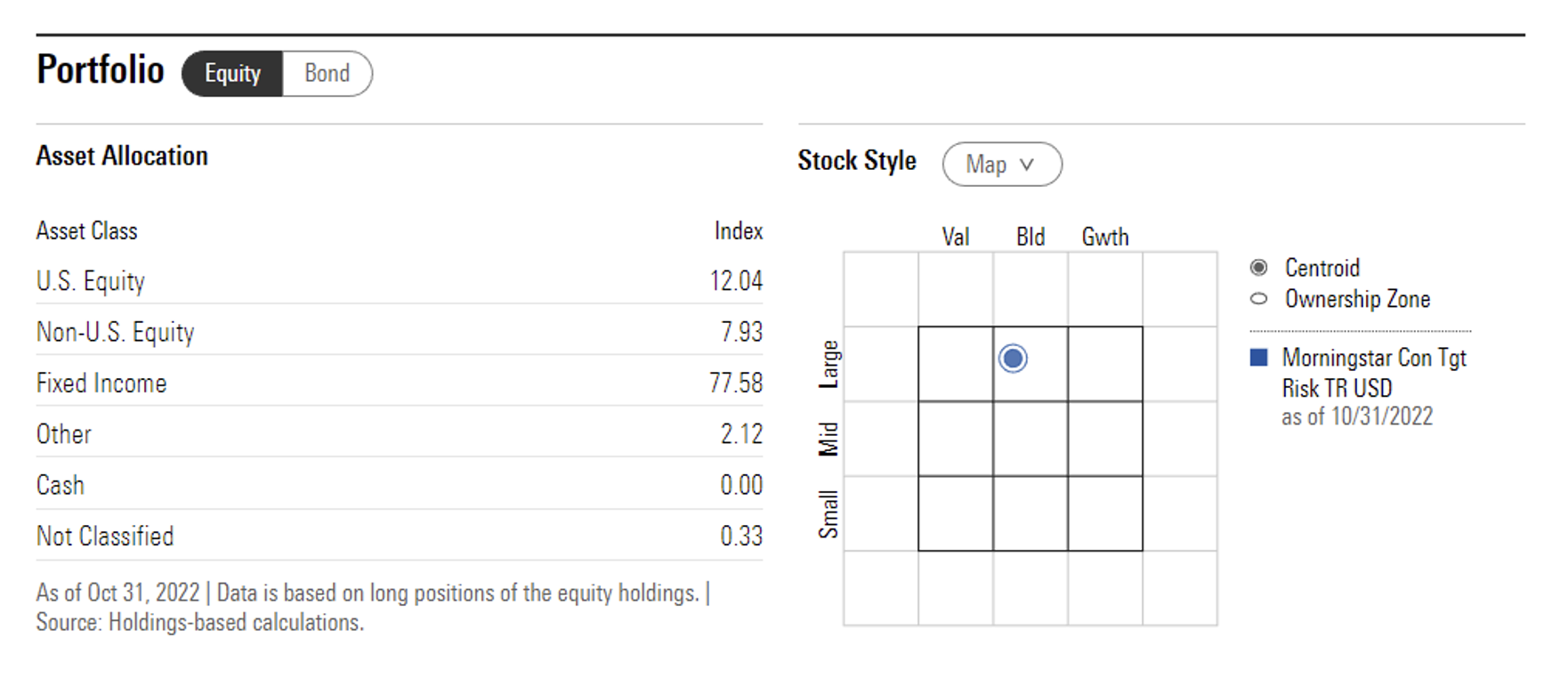This screenshot has height=678, width=1568.
Task: Click the Val column label
Action: 956,238
